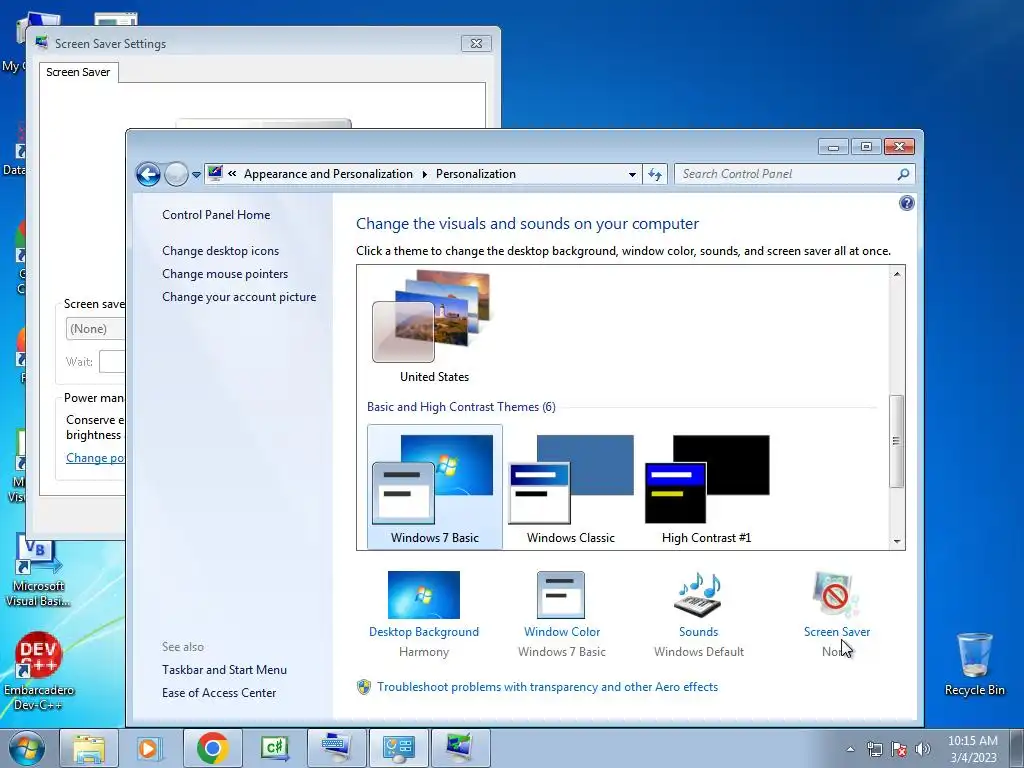Open Change your account picture link
Screen dimensions: 1024x768
(x=239, y=296)
